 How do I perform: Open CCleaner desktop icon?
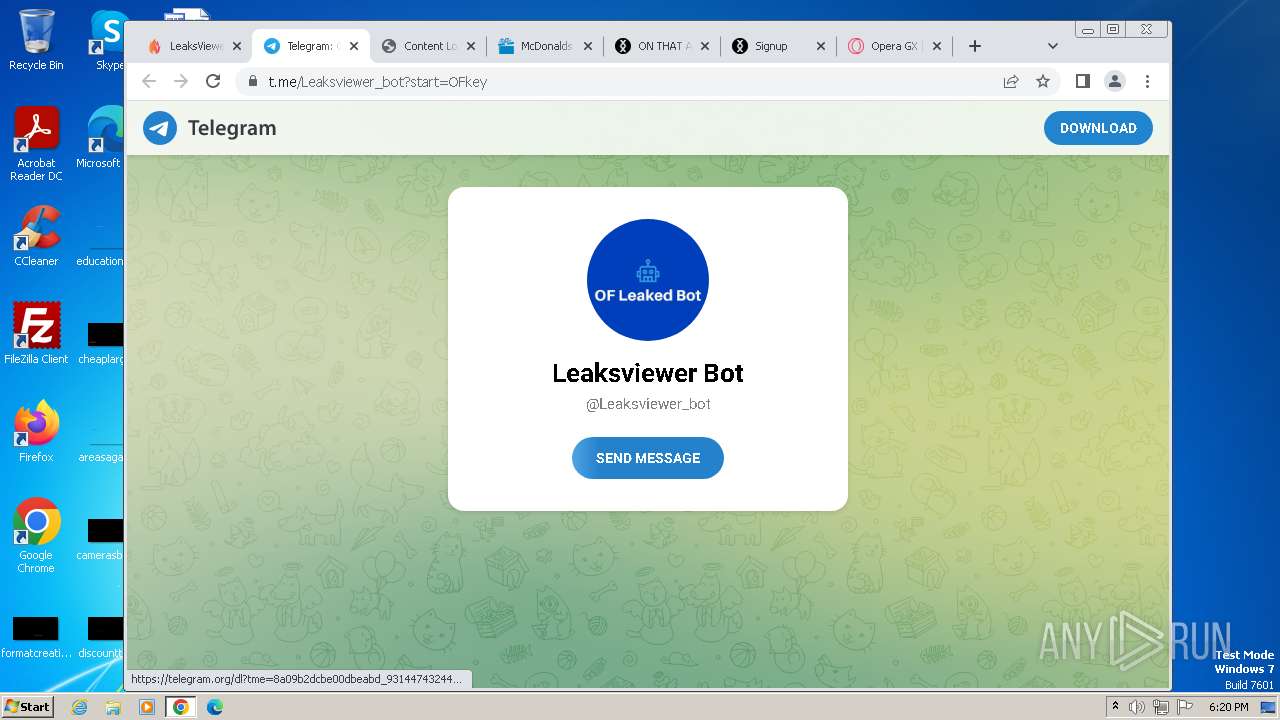pyautogui.click(x=36, y=236)
